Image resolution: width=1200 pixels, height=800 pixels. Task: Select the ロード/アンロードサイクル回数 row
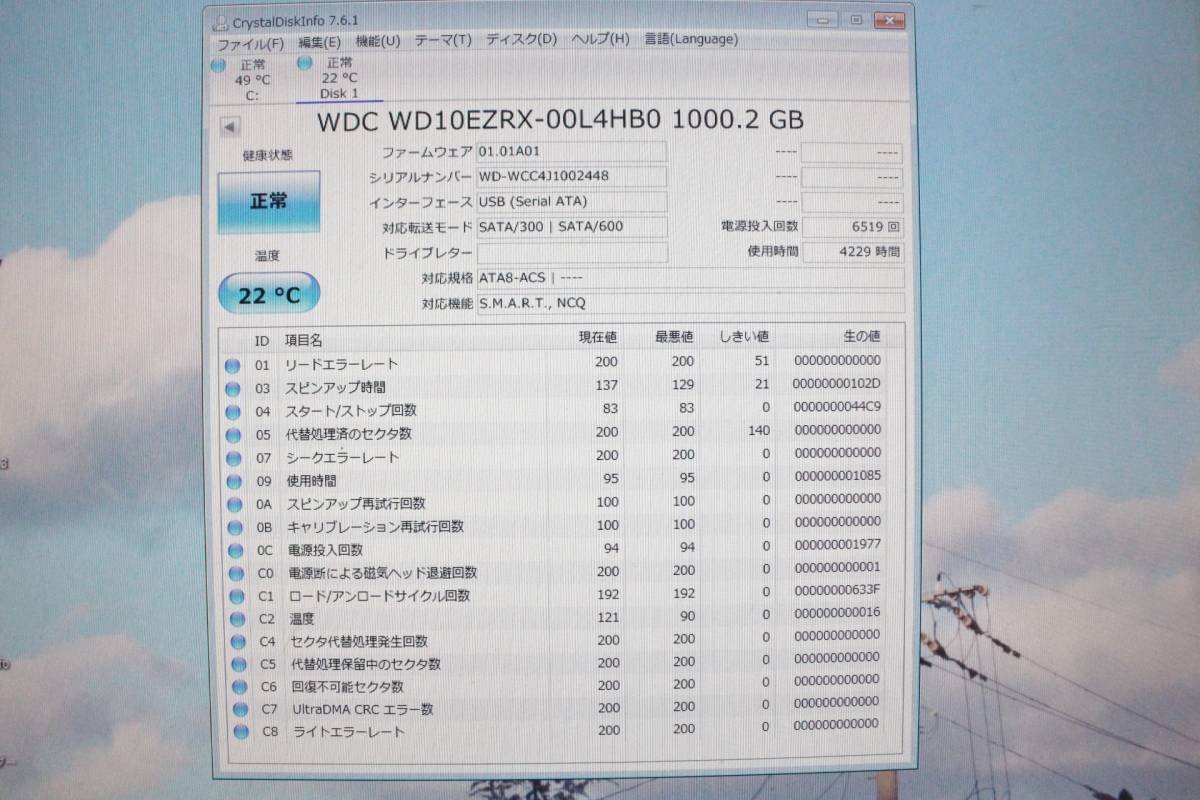(560, 594)
